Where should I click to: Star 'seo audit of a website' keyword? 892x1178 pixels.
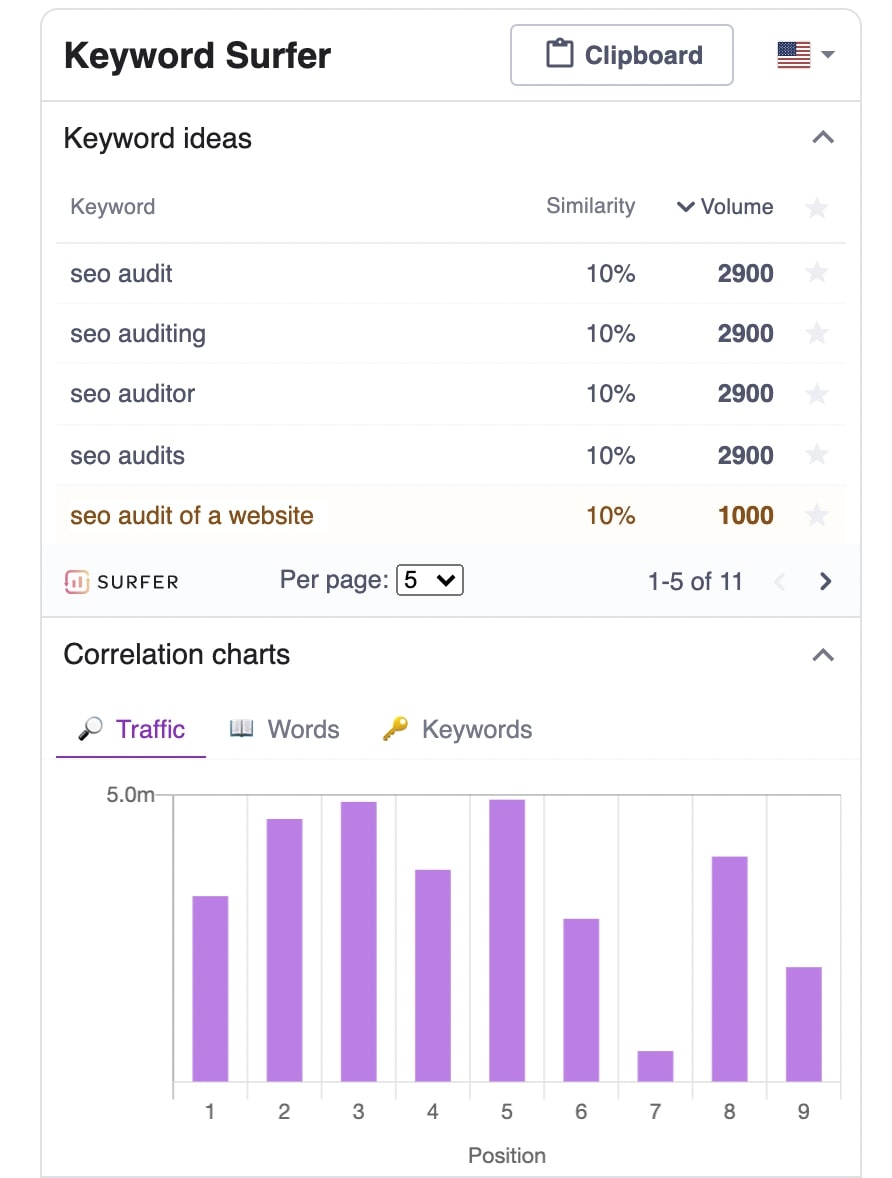click(817, 516)
